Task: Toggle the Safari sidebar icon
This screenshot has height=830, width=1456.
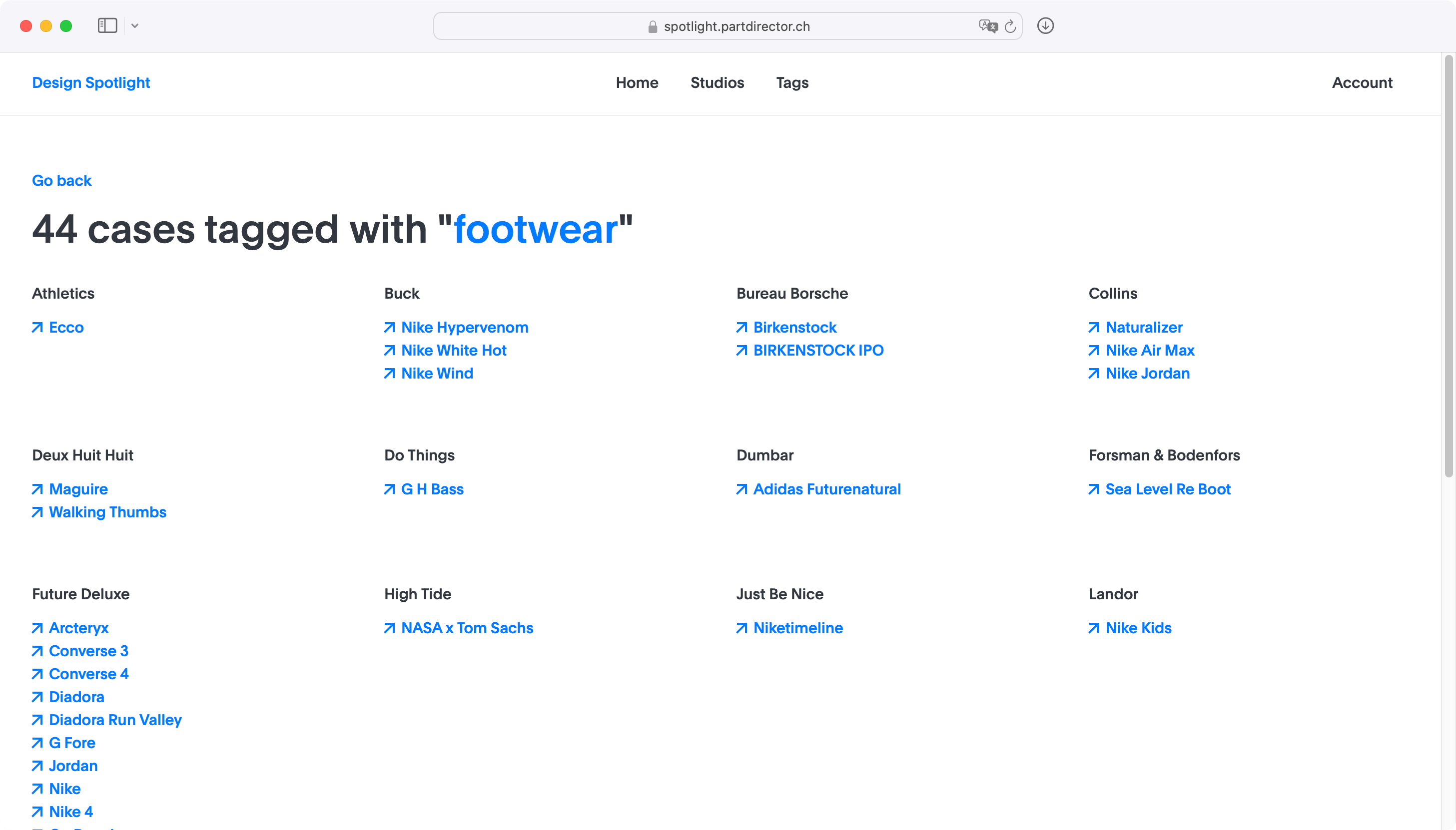Action: (x=107, y=25)
